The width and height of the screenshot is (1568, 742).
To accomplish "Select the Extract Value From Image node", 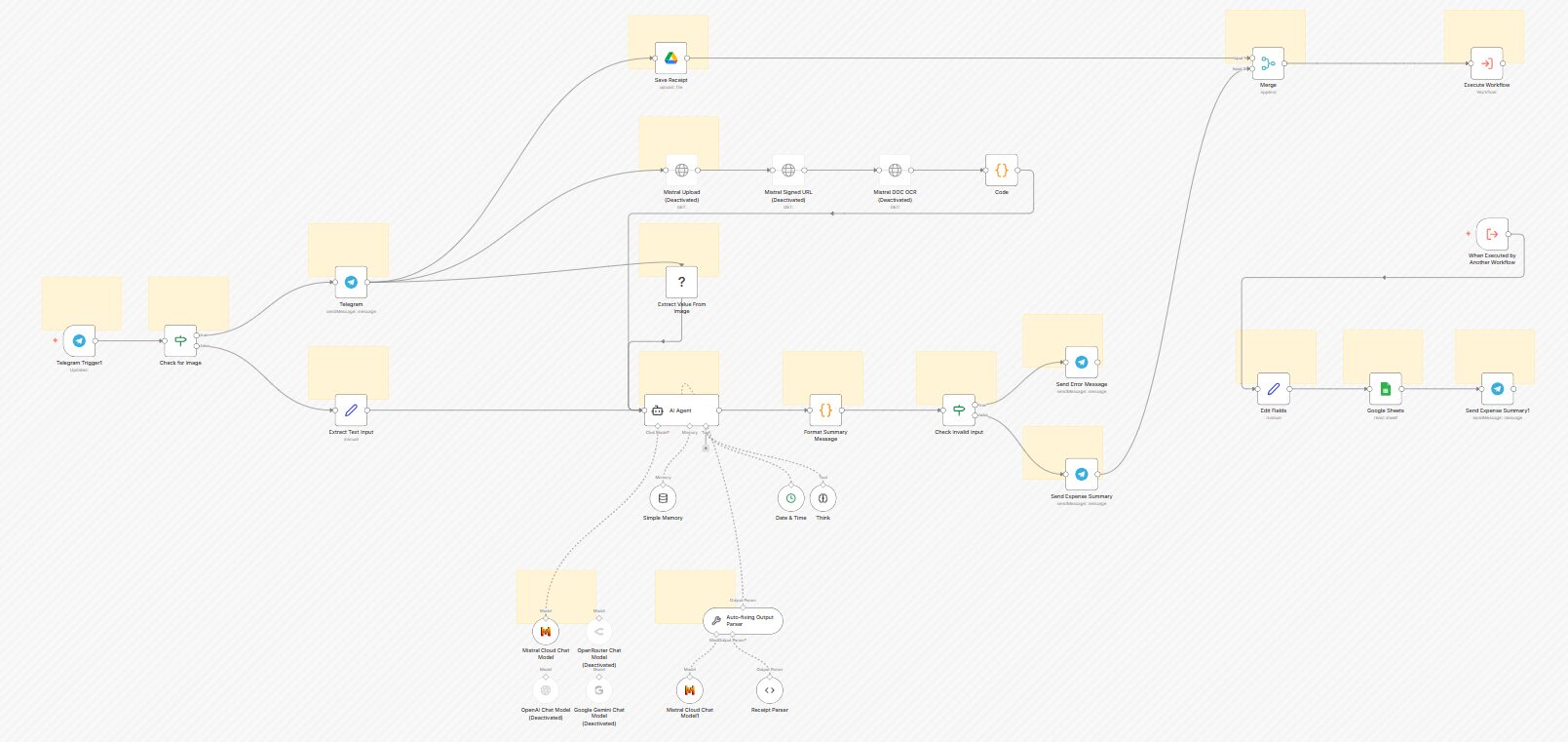I will click(x=681, y=282).
